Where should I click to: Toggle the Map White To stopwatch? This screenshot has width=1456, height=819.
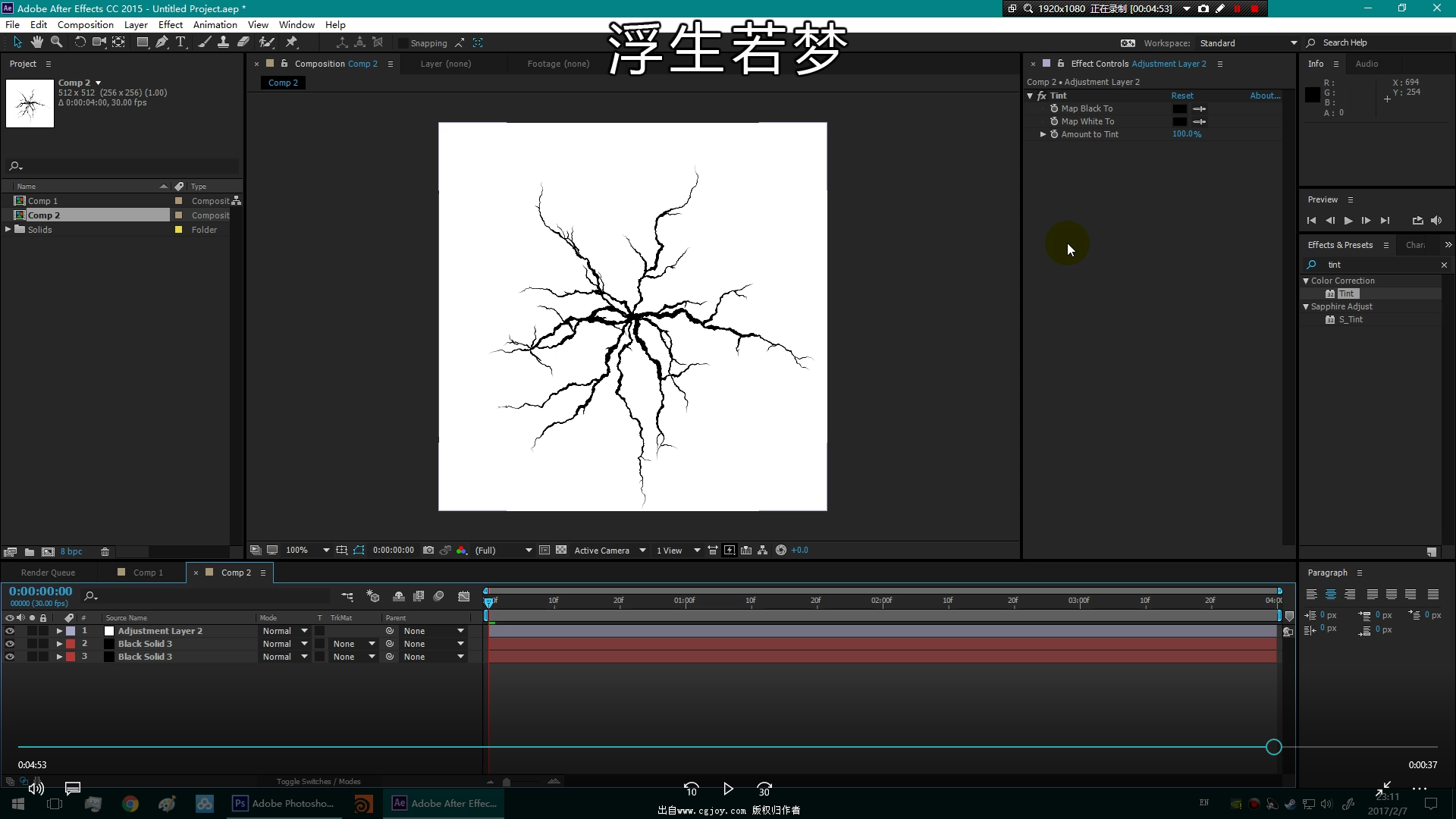[1054, 121]
